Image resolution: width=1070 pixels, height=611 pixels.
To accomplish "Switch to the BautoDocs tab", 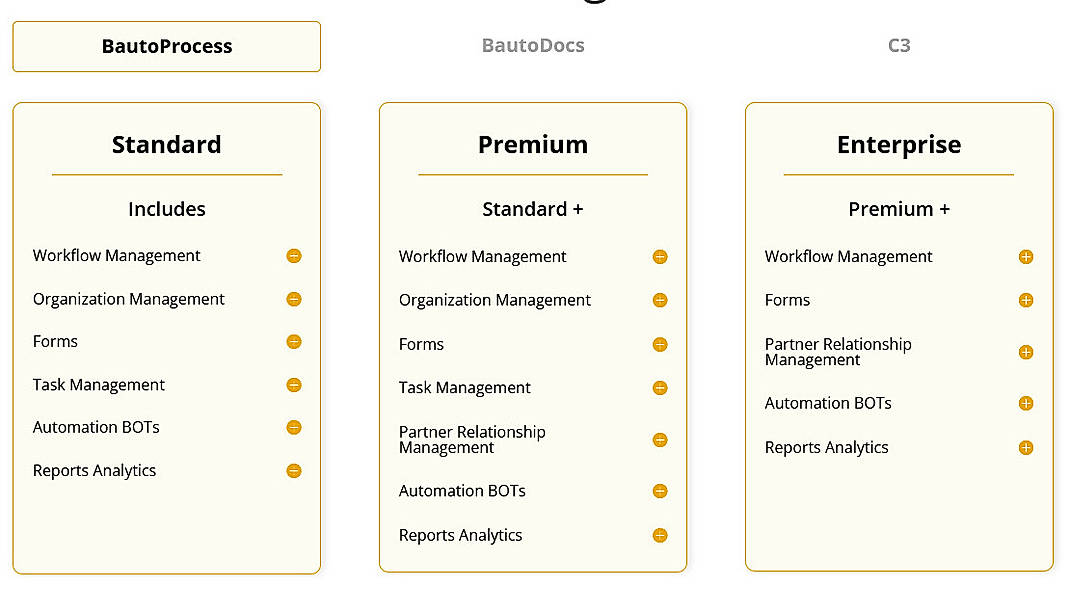I will (x=533, y=45).
